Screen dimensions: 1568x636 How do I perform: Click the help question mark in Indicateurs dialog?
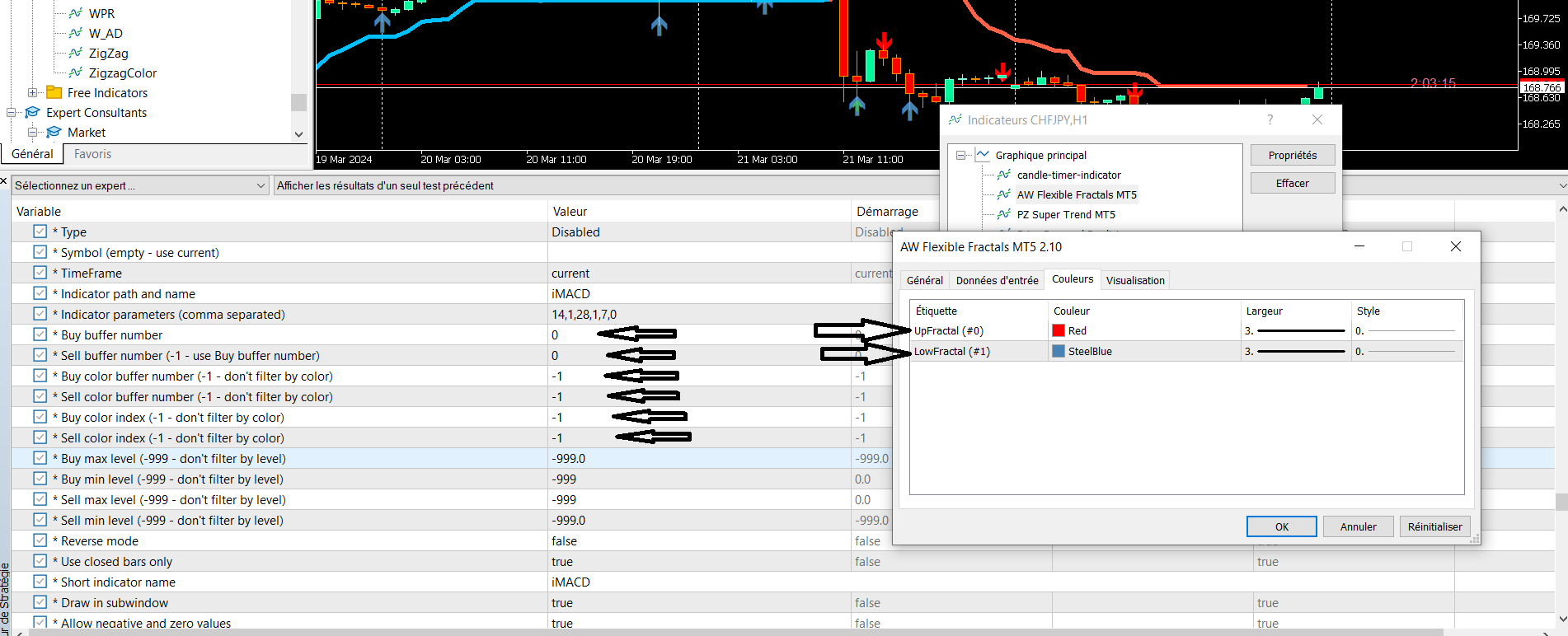click(1270, 119)
